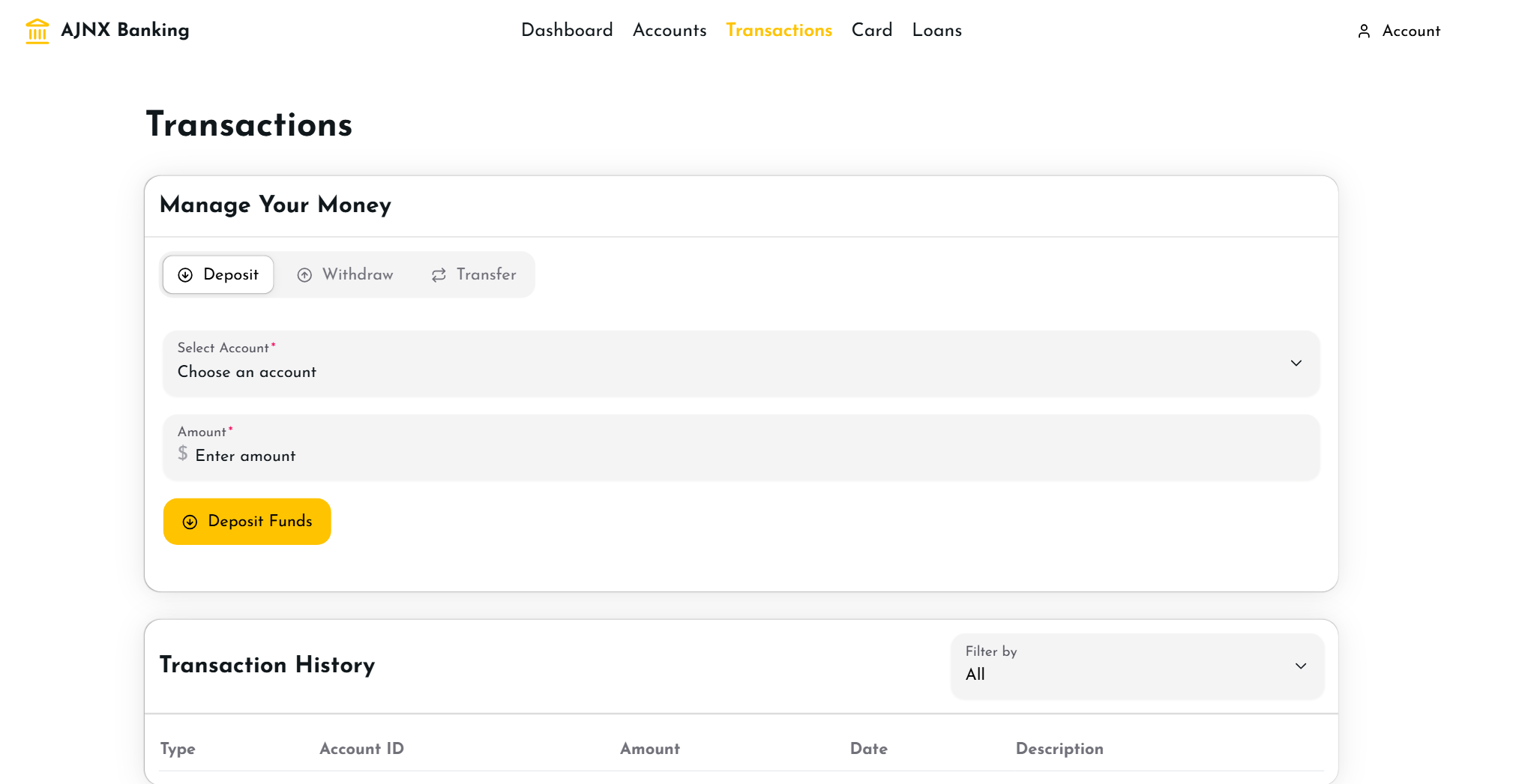This screenshot has height=784, width=1513.
Task: Open the Card page from navigation
Action: point(871,30)
